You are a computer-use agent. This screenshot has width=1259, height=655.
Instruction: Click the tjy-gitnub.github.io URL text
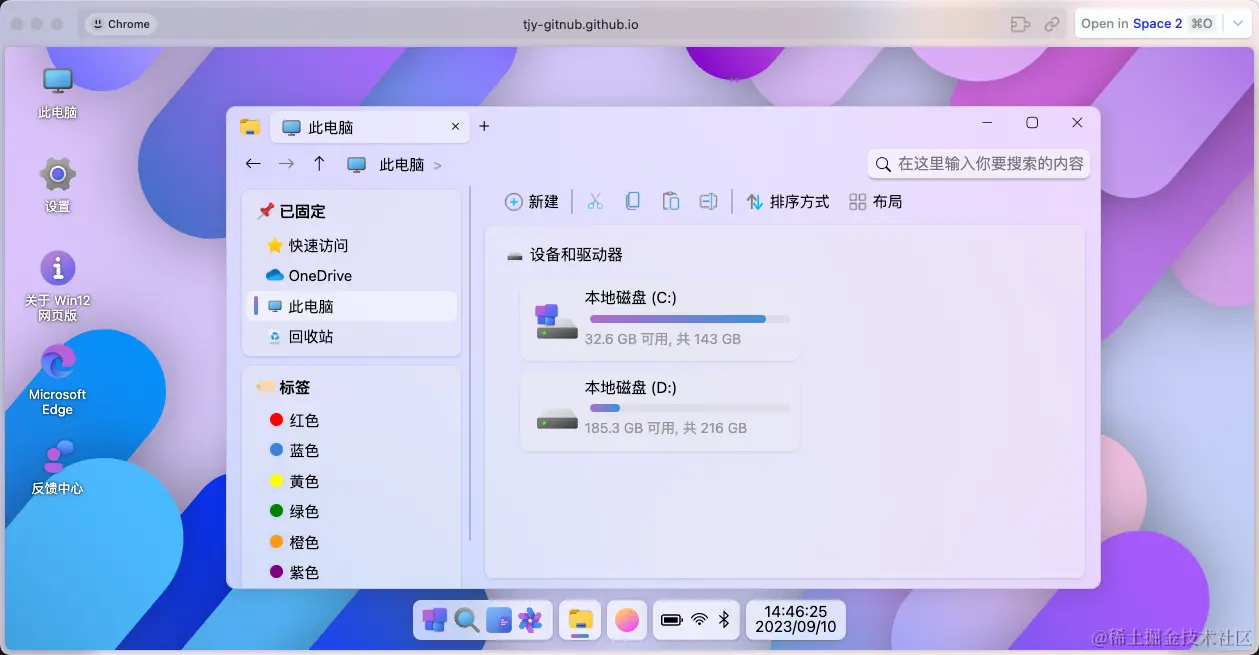[581, 24]
